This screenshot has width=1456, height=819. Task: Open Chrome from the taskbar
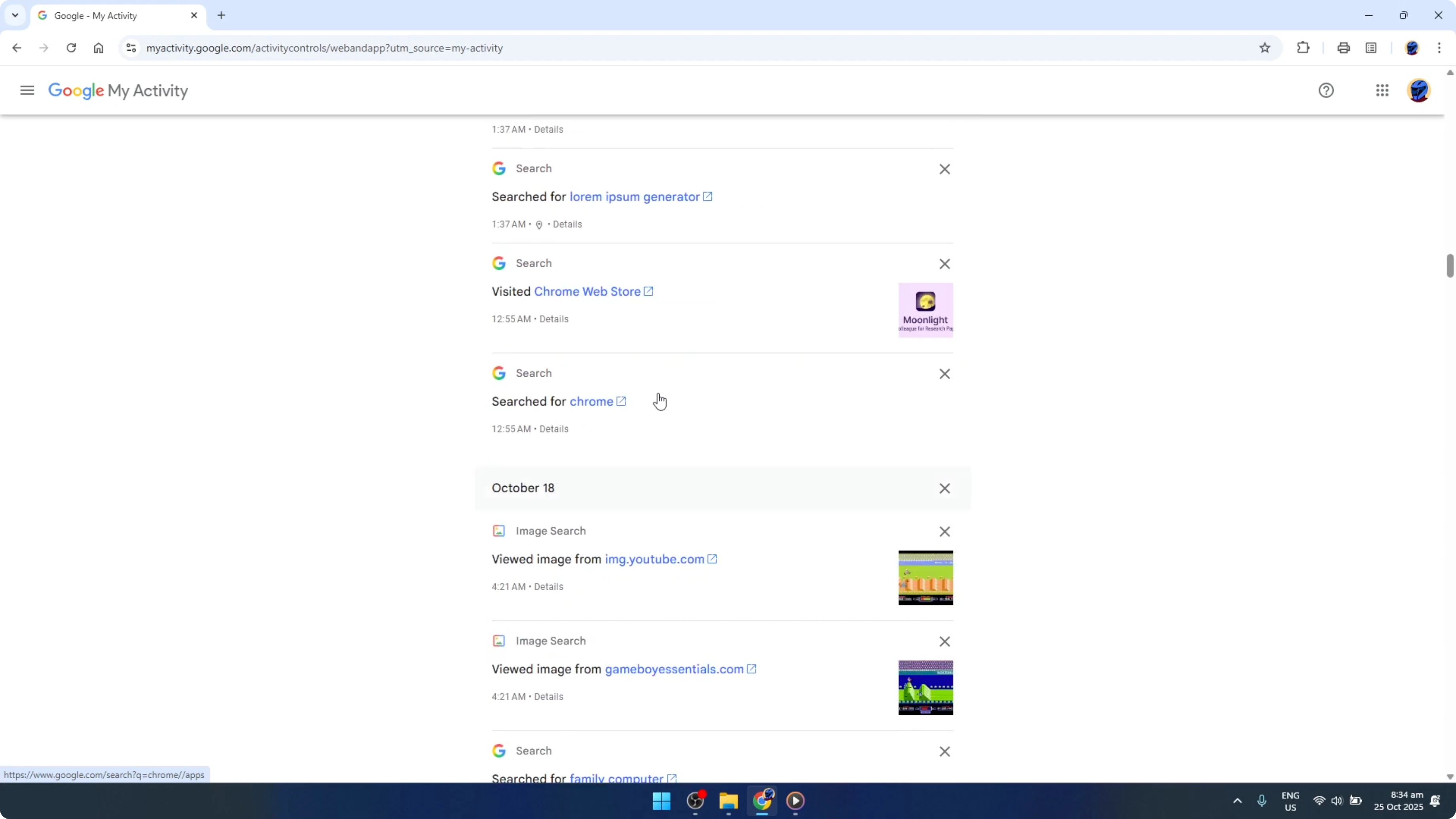762,801
